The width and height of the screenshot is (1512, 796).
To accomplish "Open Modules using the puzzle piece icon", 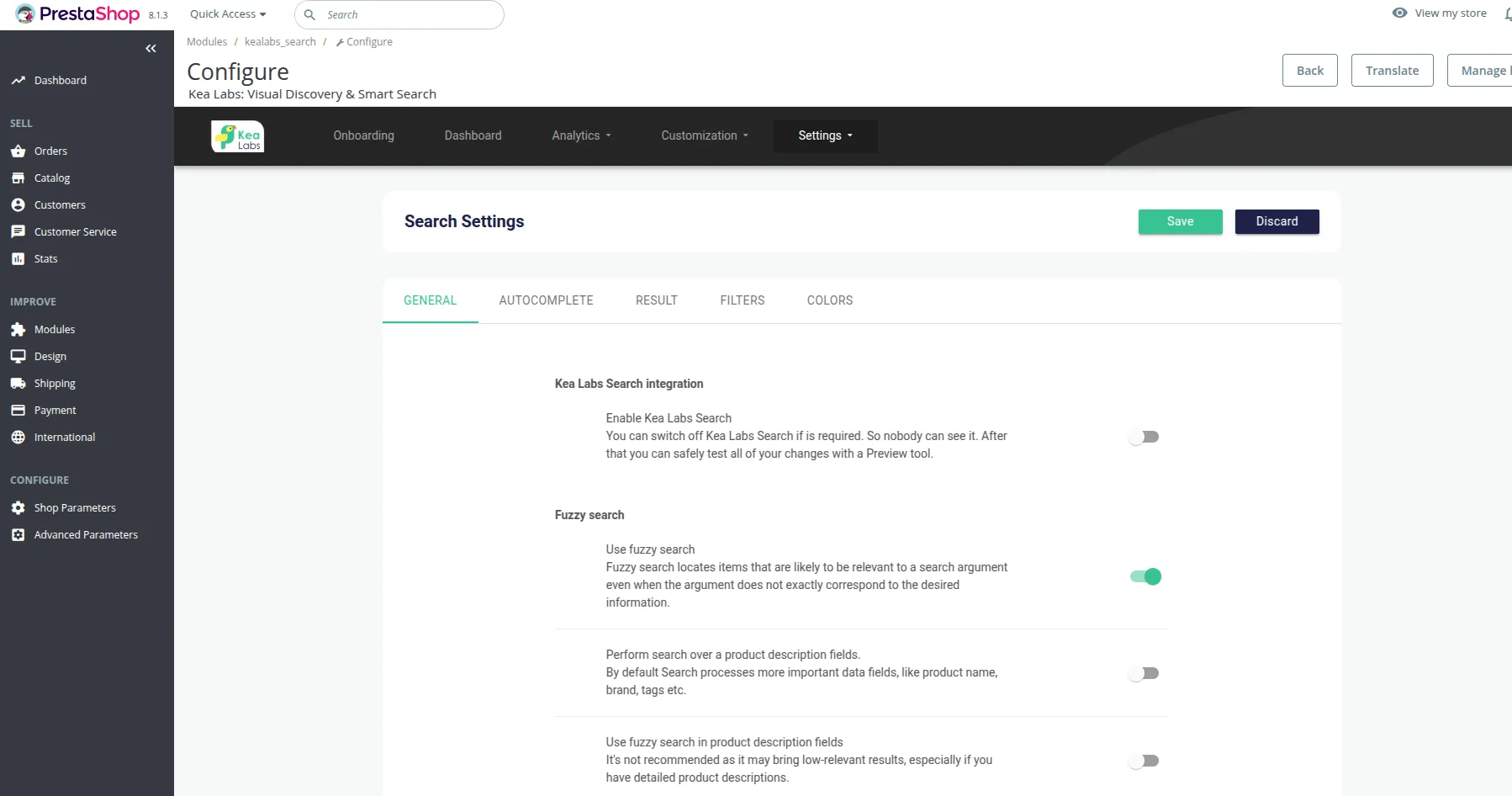I will pyautogui.click(x=19, y=329).
